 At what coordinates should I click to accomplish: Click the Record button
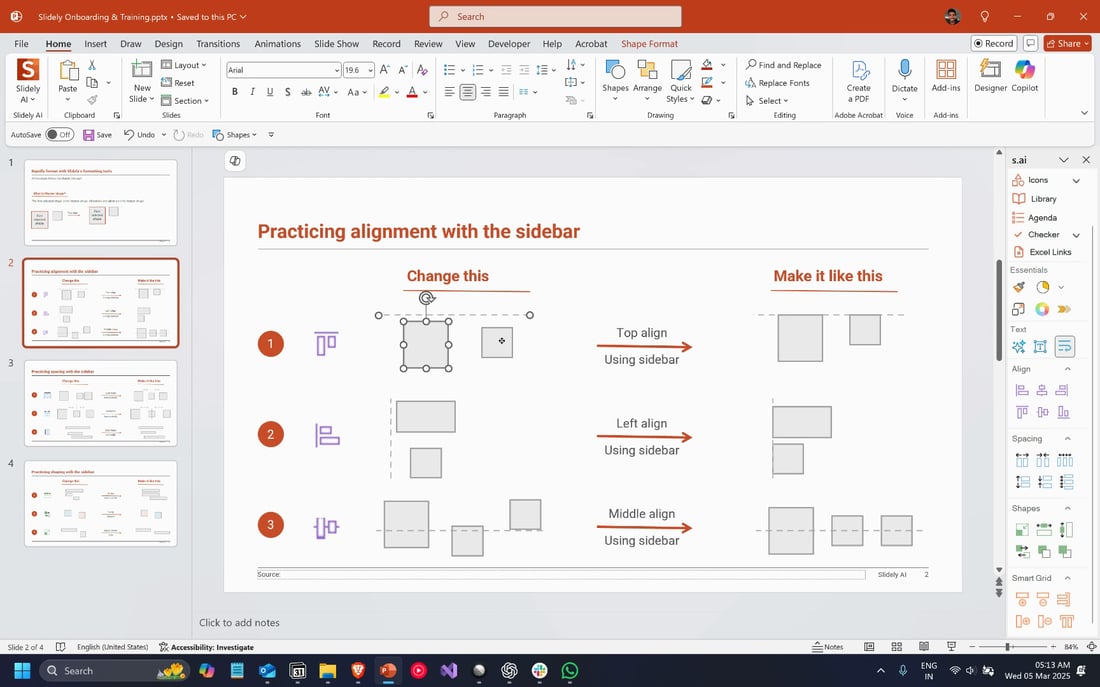[993, 44]
